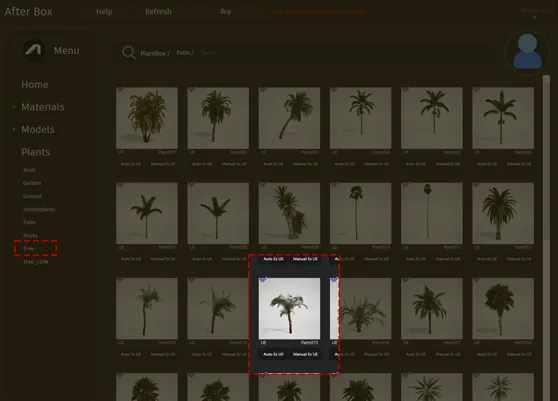Screen dimensions: 558x401
Task: Click the checkmark badge on Palm018 thumbnail
Action: tap(477, 280)
